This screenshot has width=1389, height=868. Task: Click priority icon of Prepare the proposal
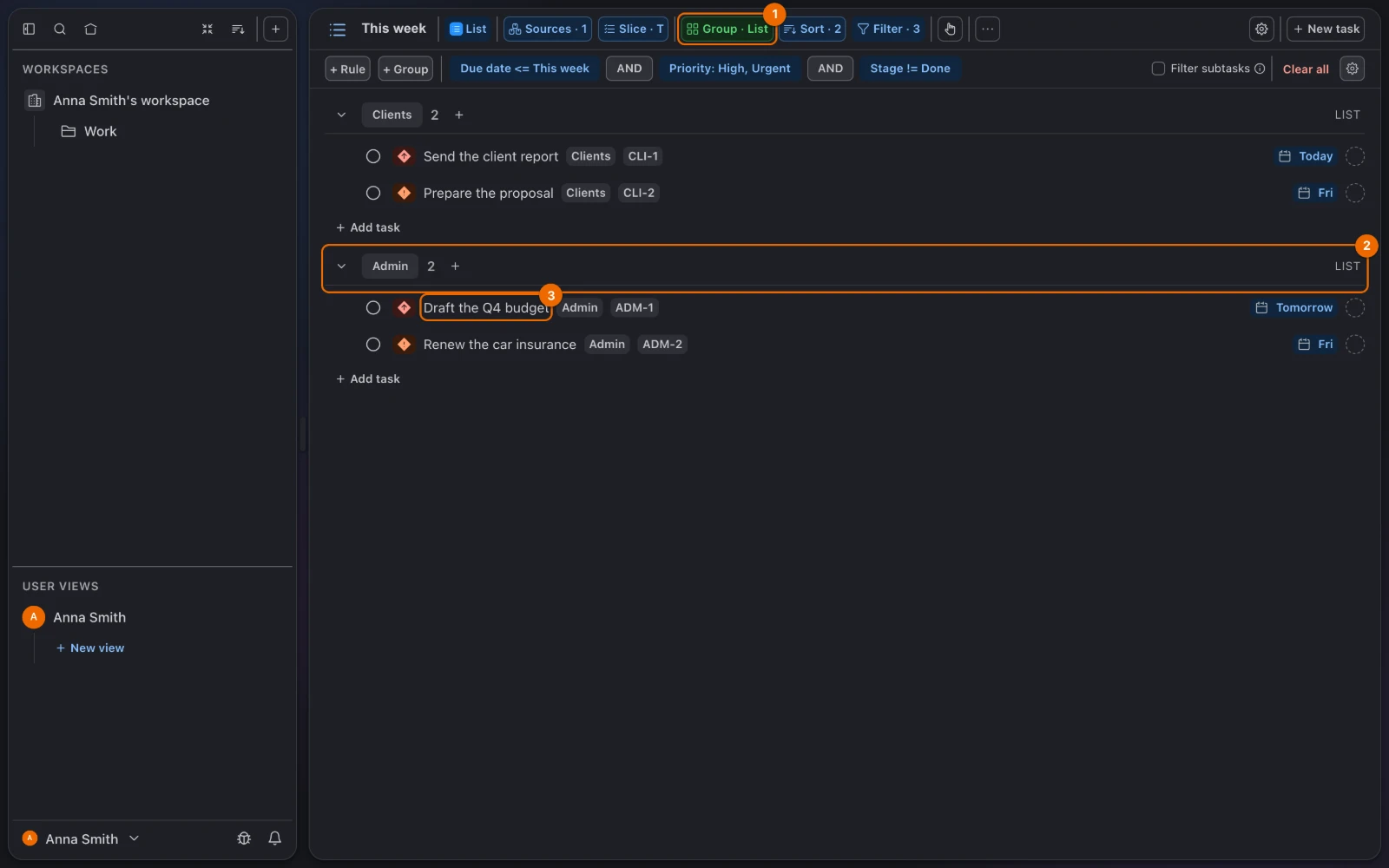(x=404, y=193)
